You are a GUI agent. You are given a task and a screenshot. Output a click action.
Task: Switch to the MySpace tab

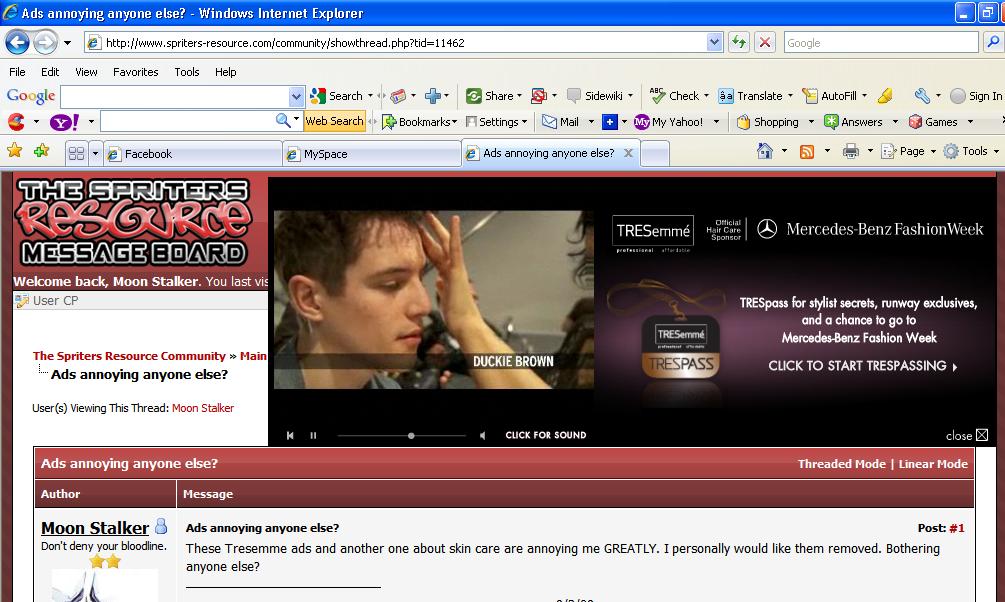372,154
